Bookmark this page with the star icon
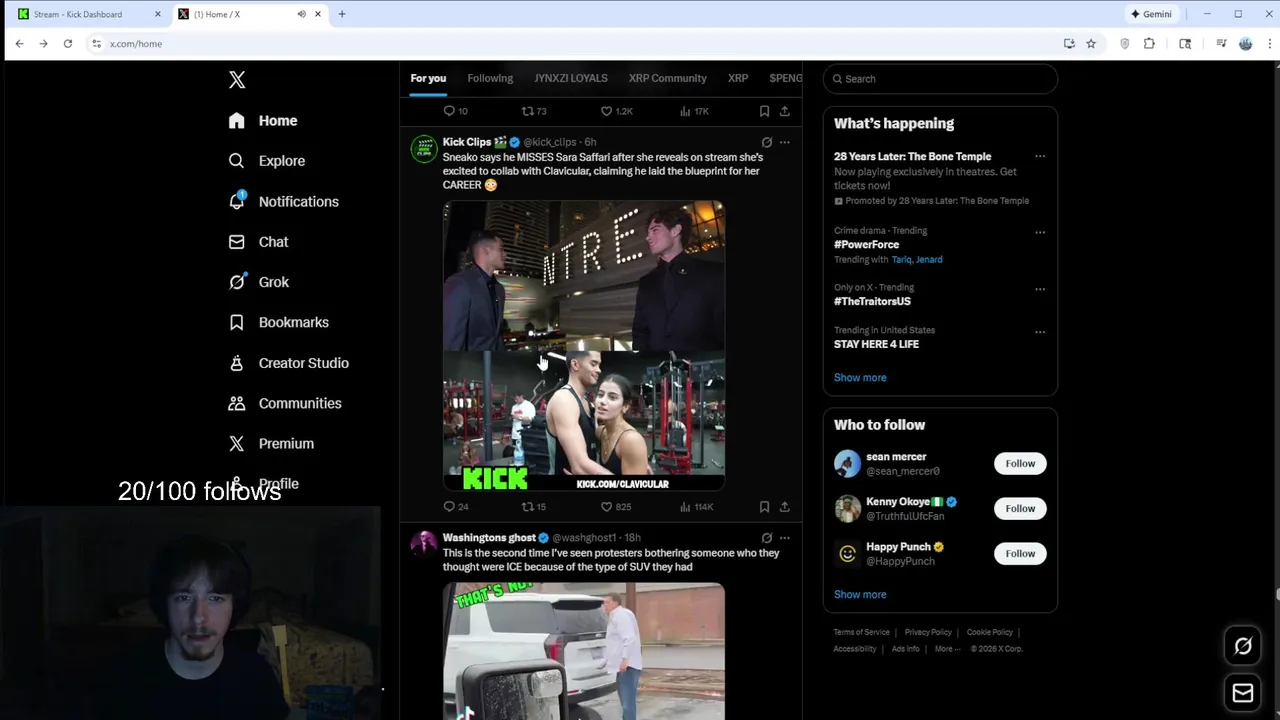This screenshot has height=720, width=1280. [1091, 44]
